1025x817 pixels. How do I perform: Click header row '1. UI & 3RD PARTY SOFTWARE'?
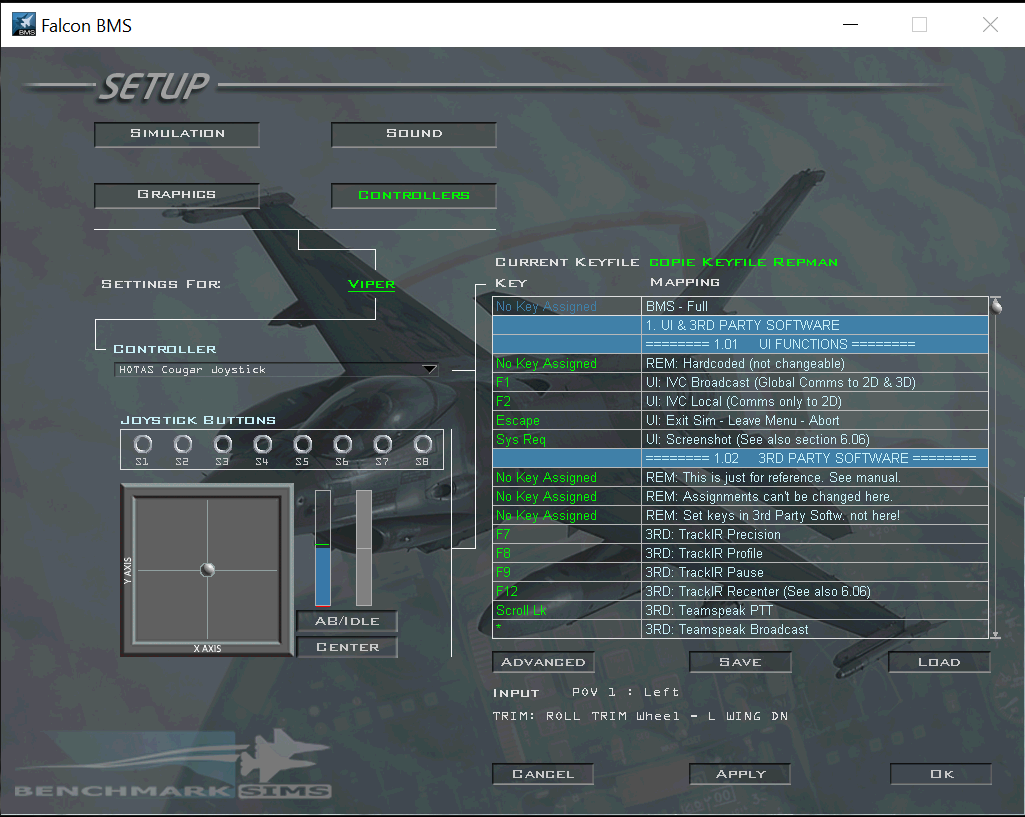(741, 325)
